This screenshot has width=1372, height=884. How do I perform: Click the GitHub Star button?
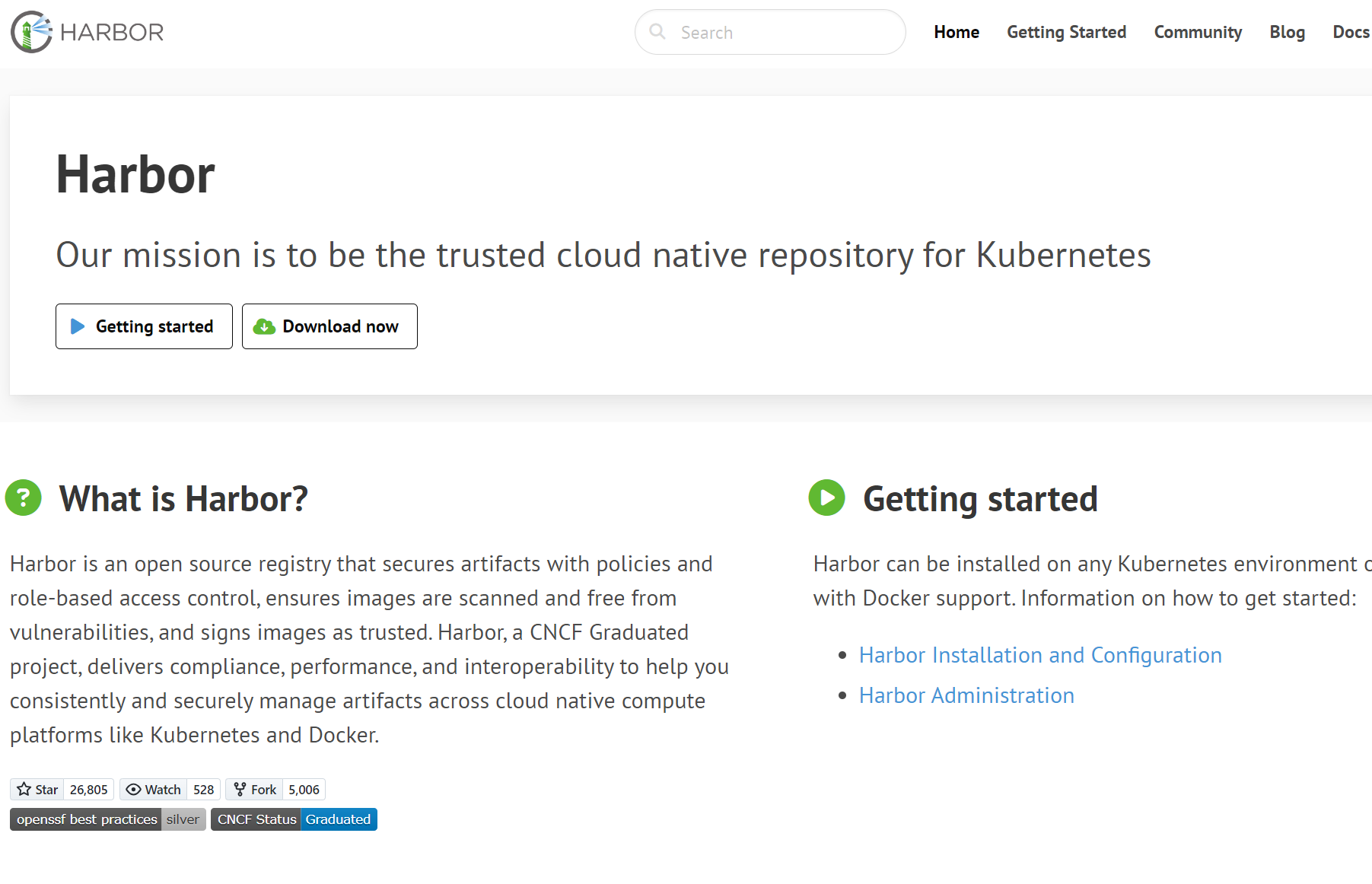click(37, 790)
